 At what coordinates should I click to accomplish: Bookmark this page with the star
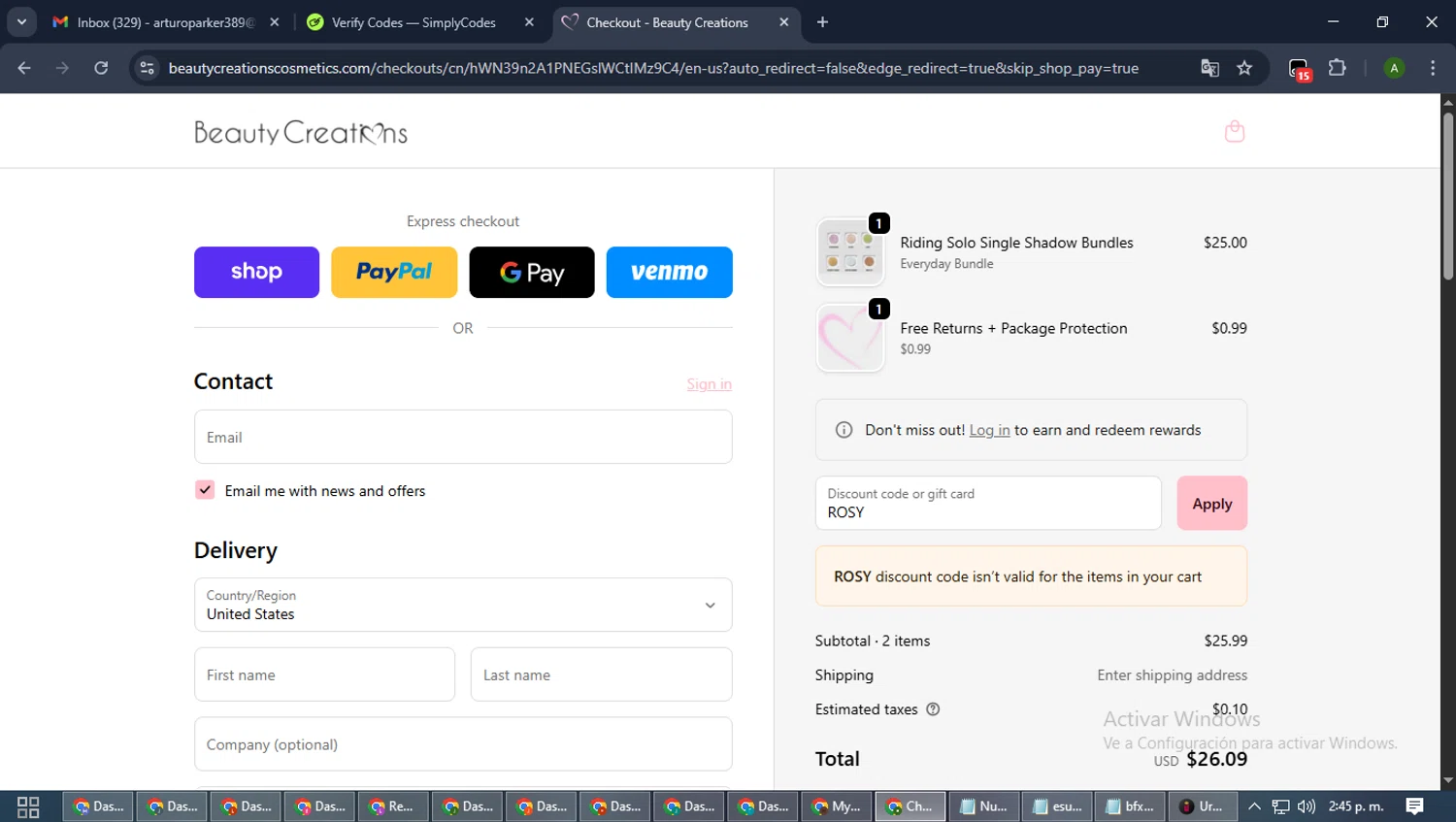coord(1244,68)
